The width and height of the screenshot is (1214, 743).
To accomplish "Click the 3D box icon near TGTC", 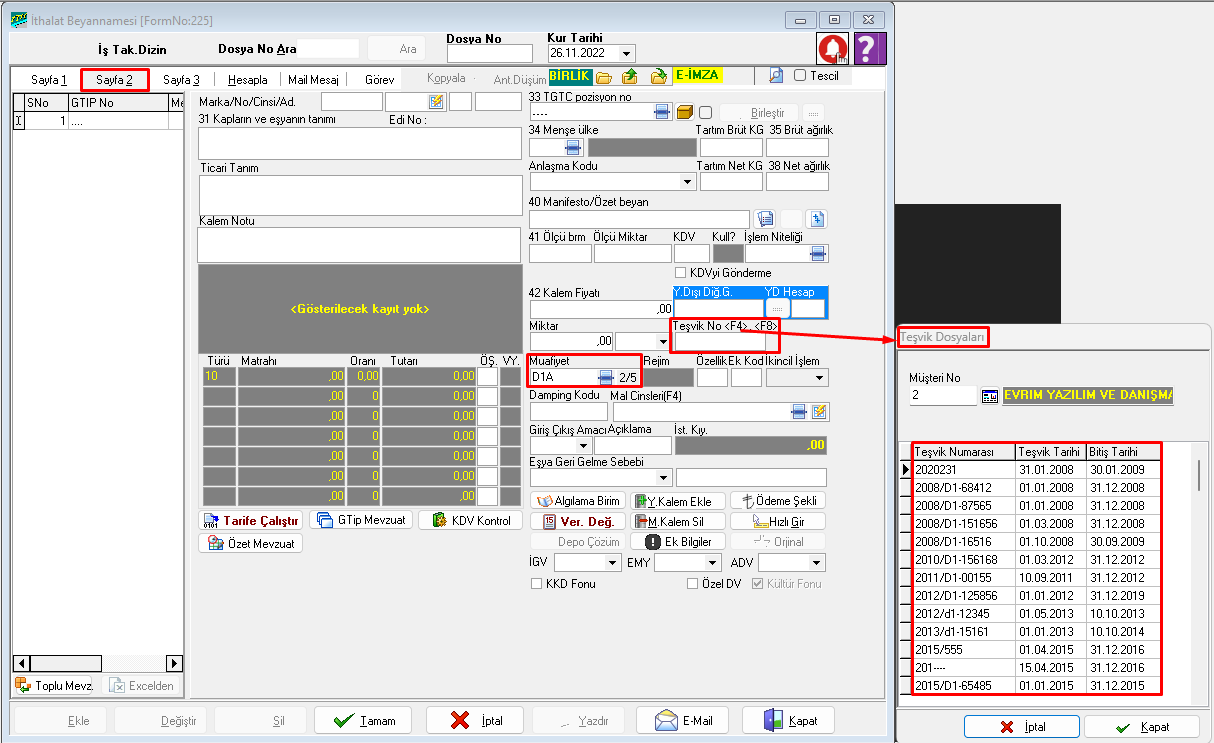I will [685, 112].
